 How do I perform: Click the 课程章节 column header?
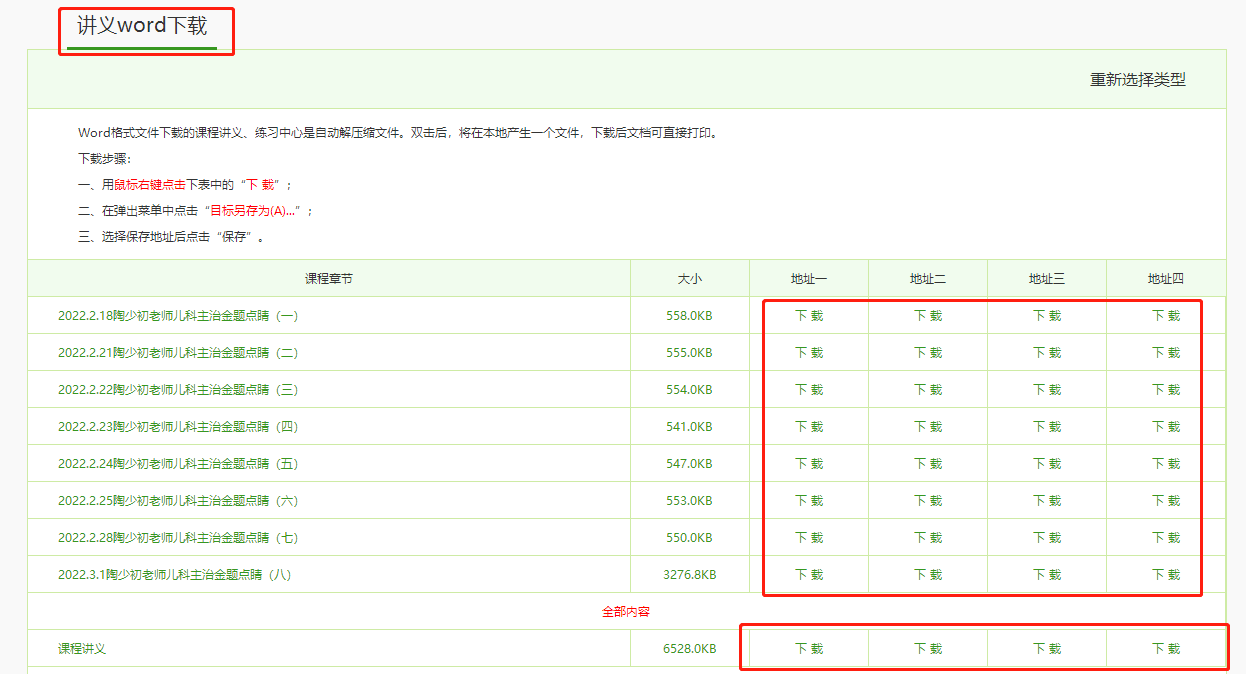(x=329, y=279)
